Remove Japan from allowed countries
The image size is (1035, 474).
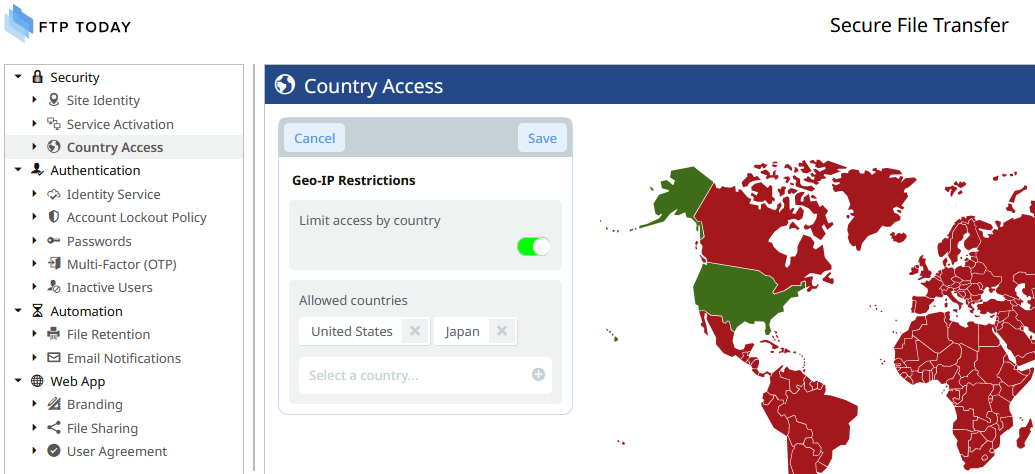click(x=502, y=331)
